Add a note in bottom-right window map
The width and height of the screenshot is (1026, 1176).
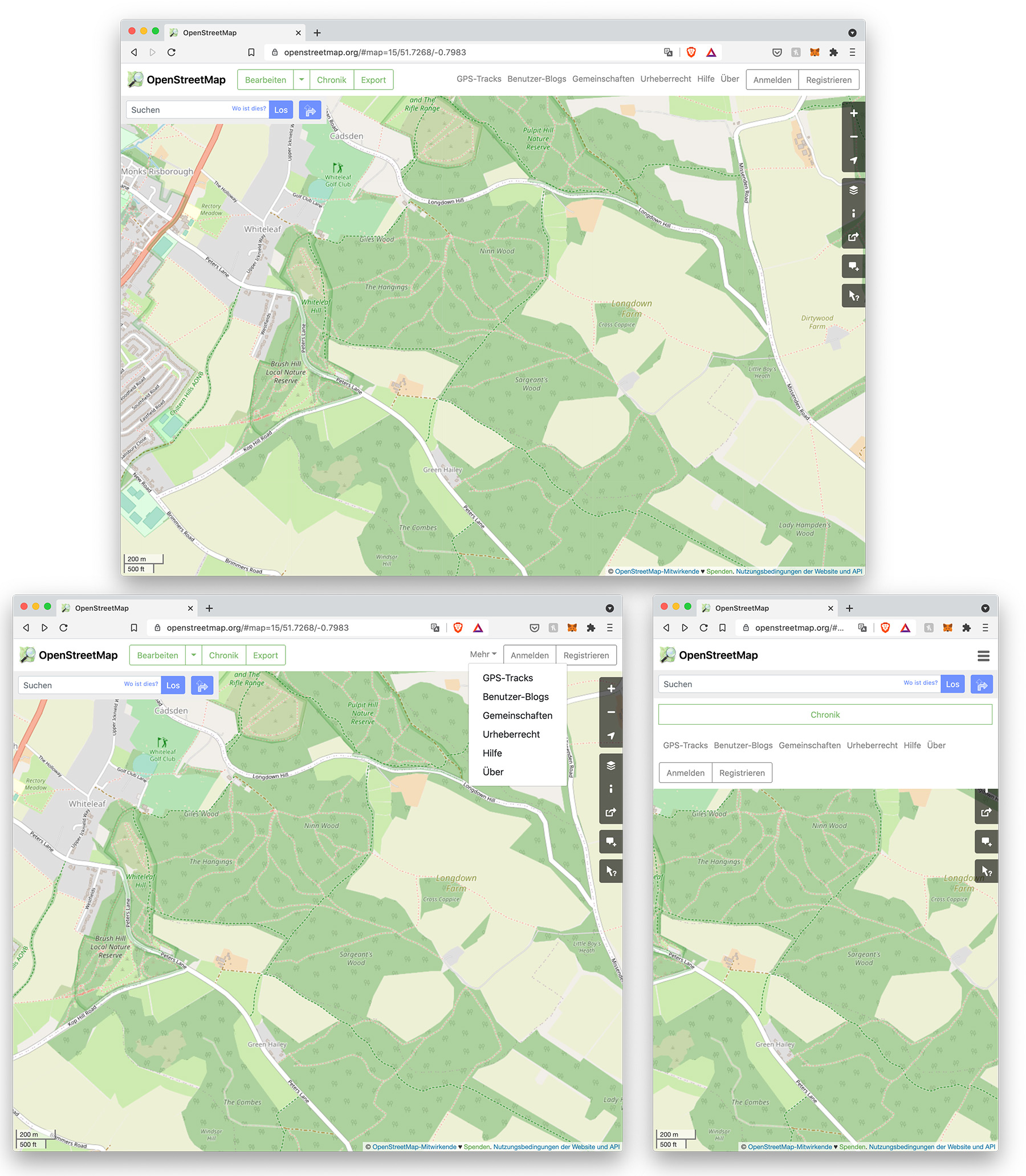coord(986,842)
